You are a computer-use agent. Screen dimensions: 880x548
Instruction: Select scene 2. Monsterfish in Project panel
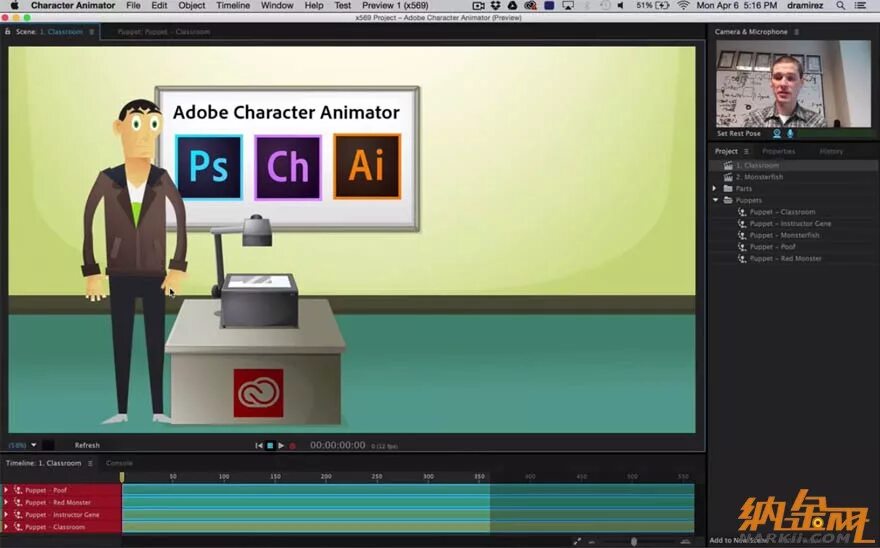(759, 177)
